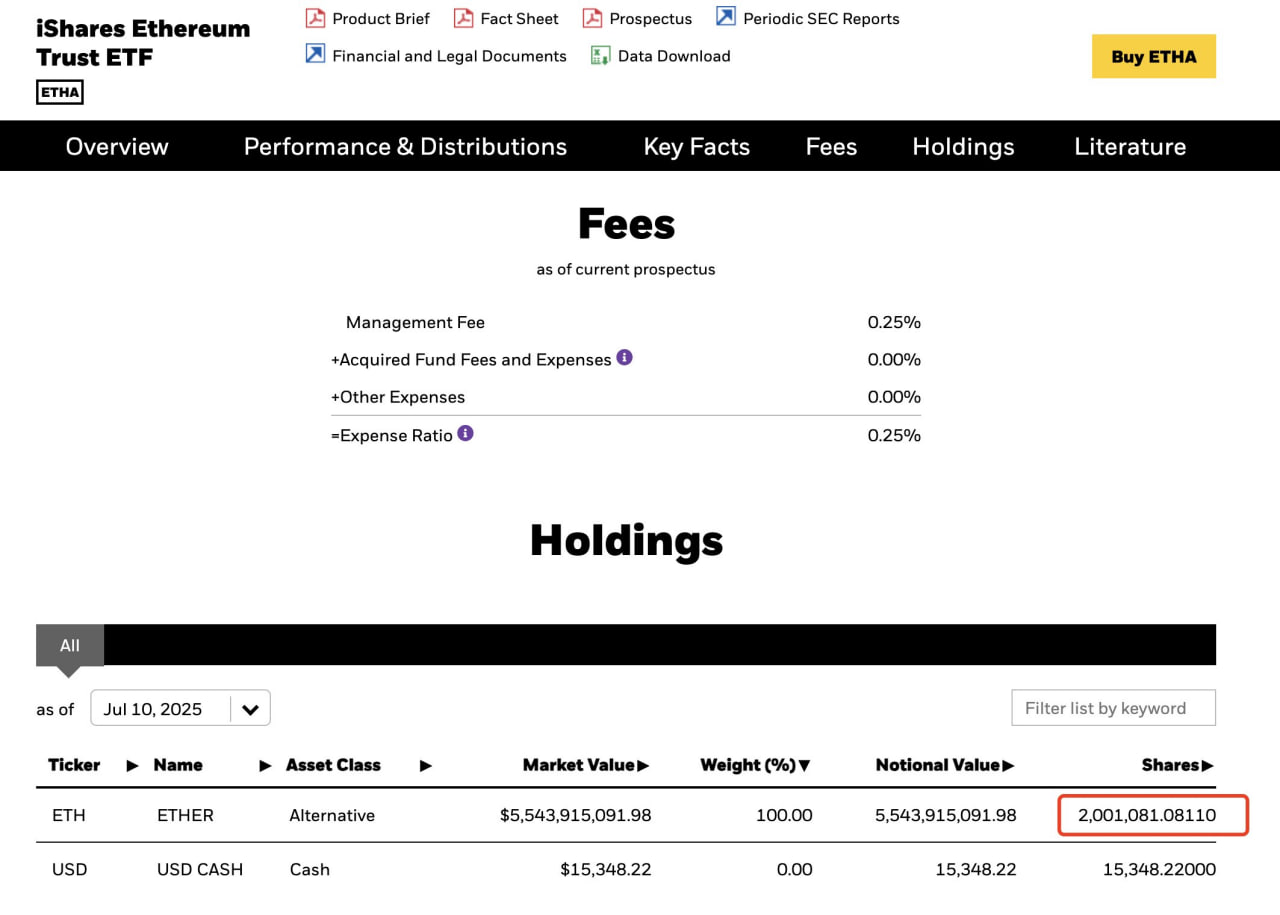Sort holdings by Ticker column

74,765
